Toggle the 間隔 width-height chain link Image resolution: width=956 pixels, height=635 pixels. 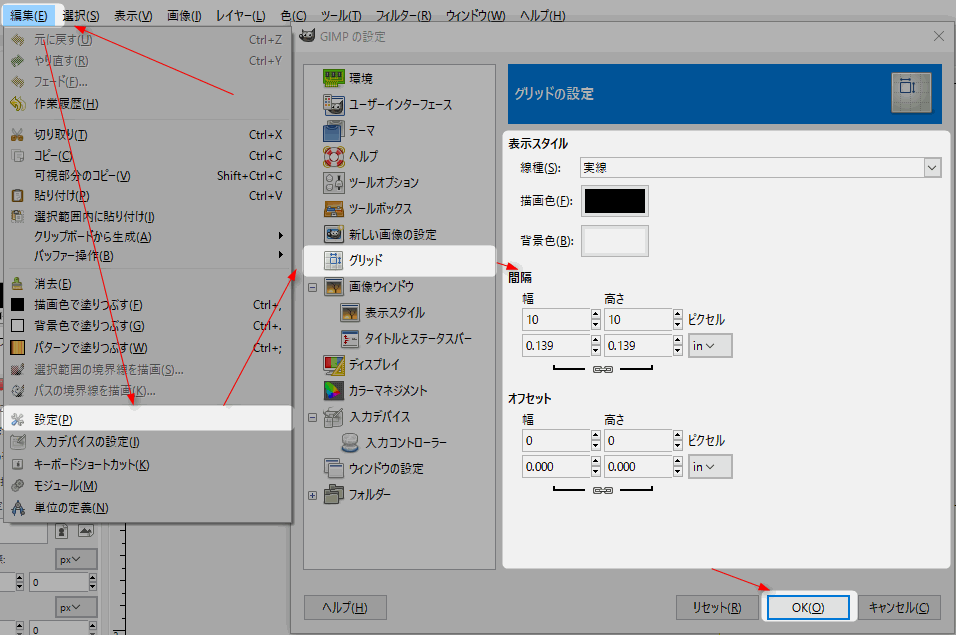pyautogui.click(x=603, y=369)
